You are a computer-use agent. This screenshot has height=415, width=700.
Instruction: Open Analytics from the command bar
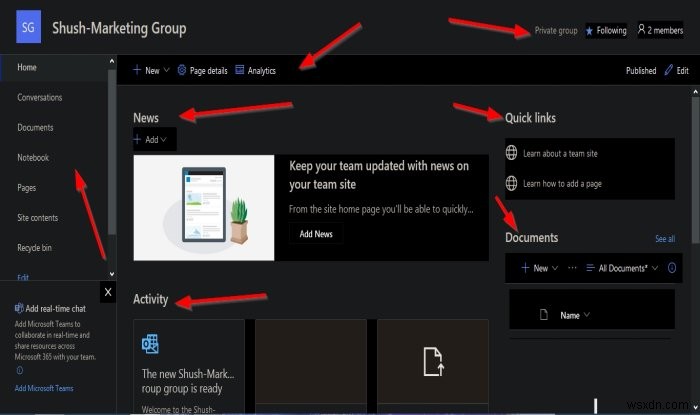tap(255, 70)
